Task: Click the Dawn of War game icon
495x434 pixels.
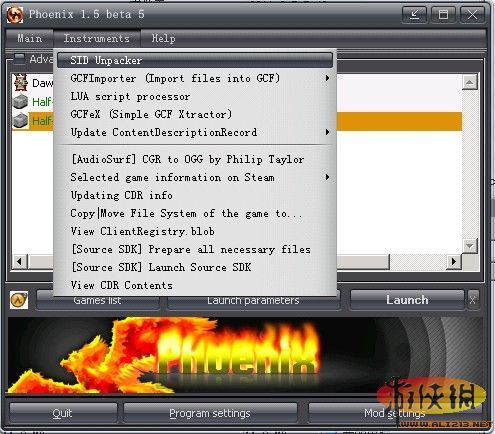Action: pos(20,83)
